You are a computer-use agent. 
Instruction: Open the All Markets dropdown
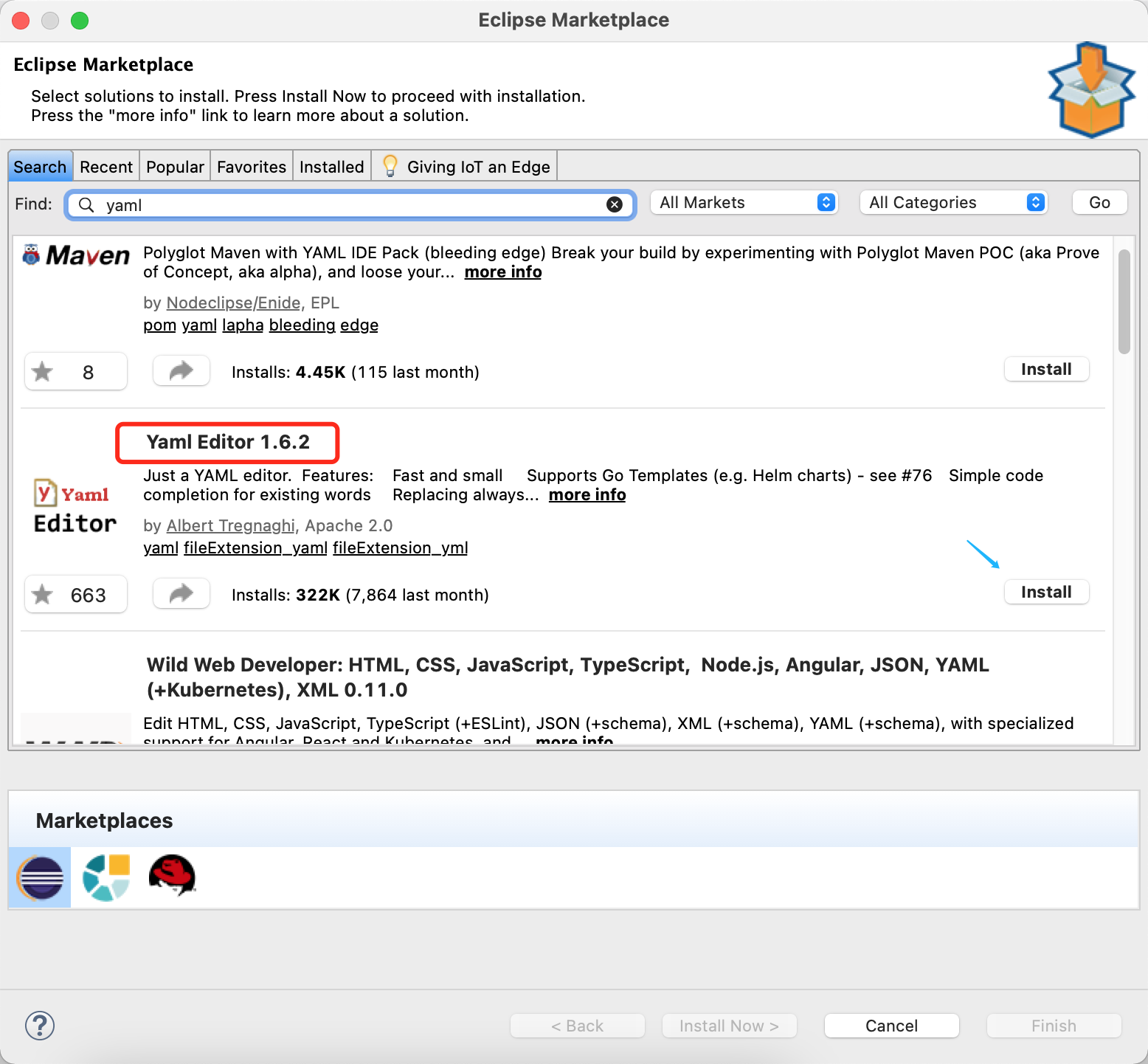(744, 202)
